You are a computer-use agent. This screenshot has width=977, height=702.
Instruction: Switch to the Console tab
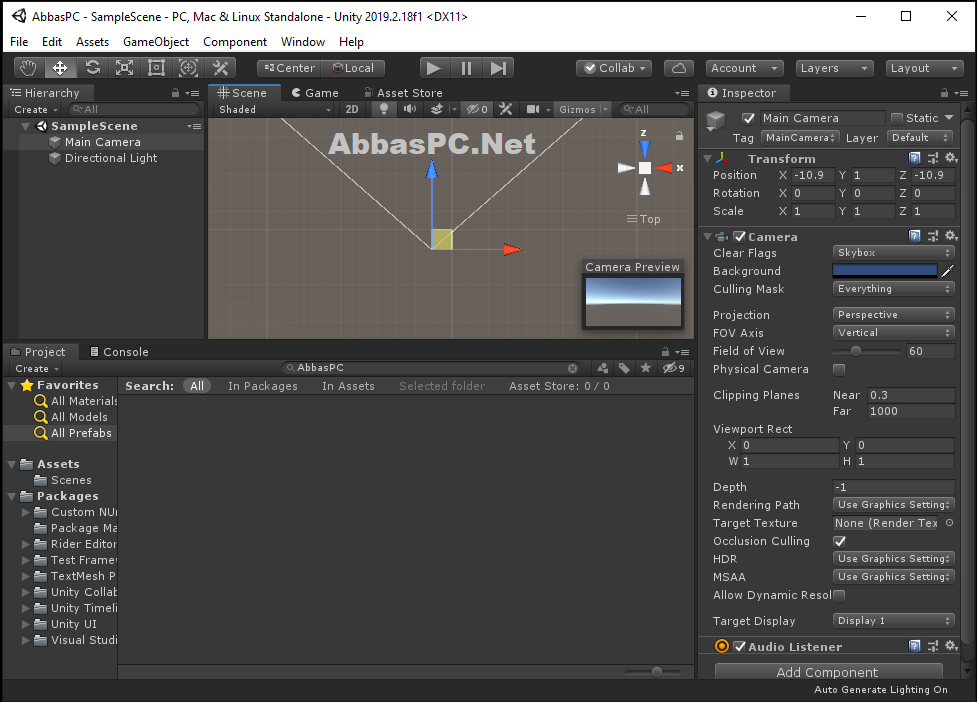[119, 352]
